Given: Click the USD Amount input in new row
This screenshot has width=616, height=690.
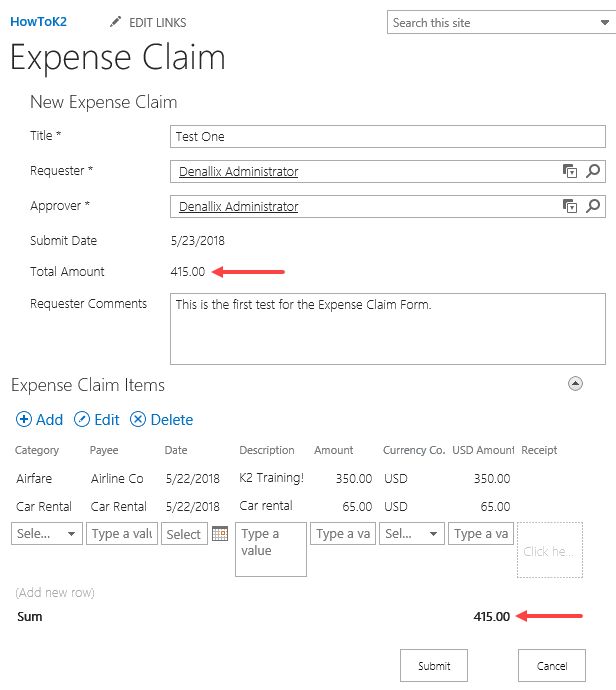Looking at the screenshot, I should pos(481,533).
